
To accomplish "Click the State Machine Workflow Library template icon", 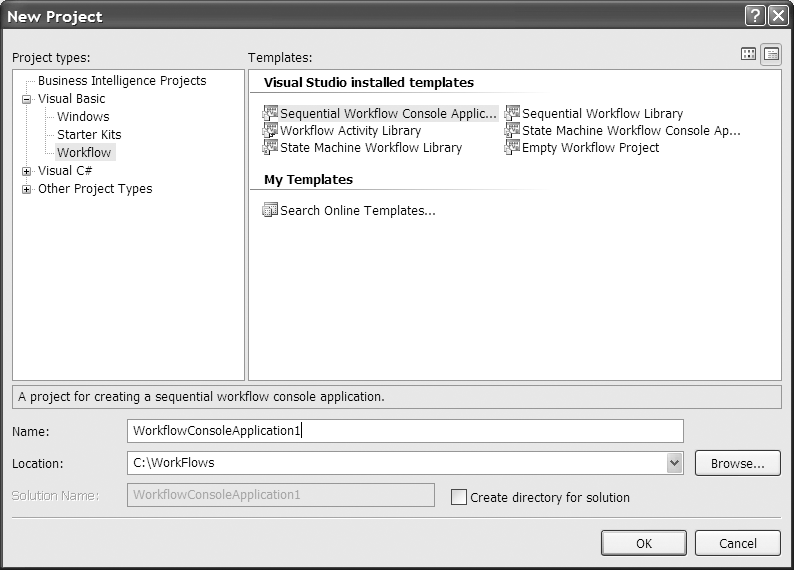I will (270, 147).
